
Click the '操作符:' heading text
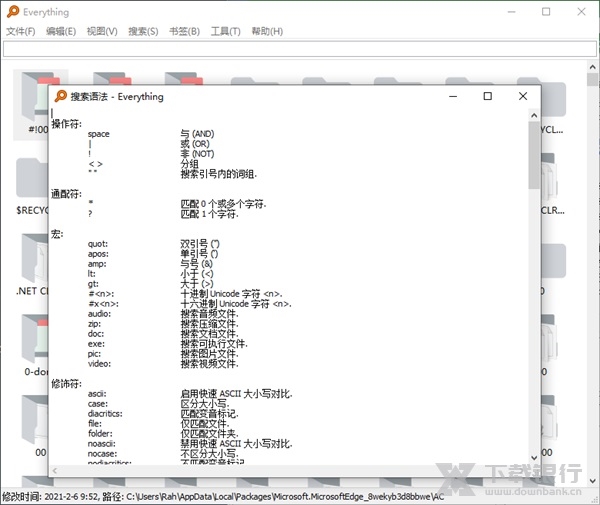[x=67, y=124]
